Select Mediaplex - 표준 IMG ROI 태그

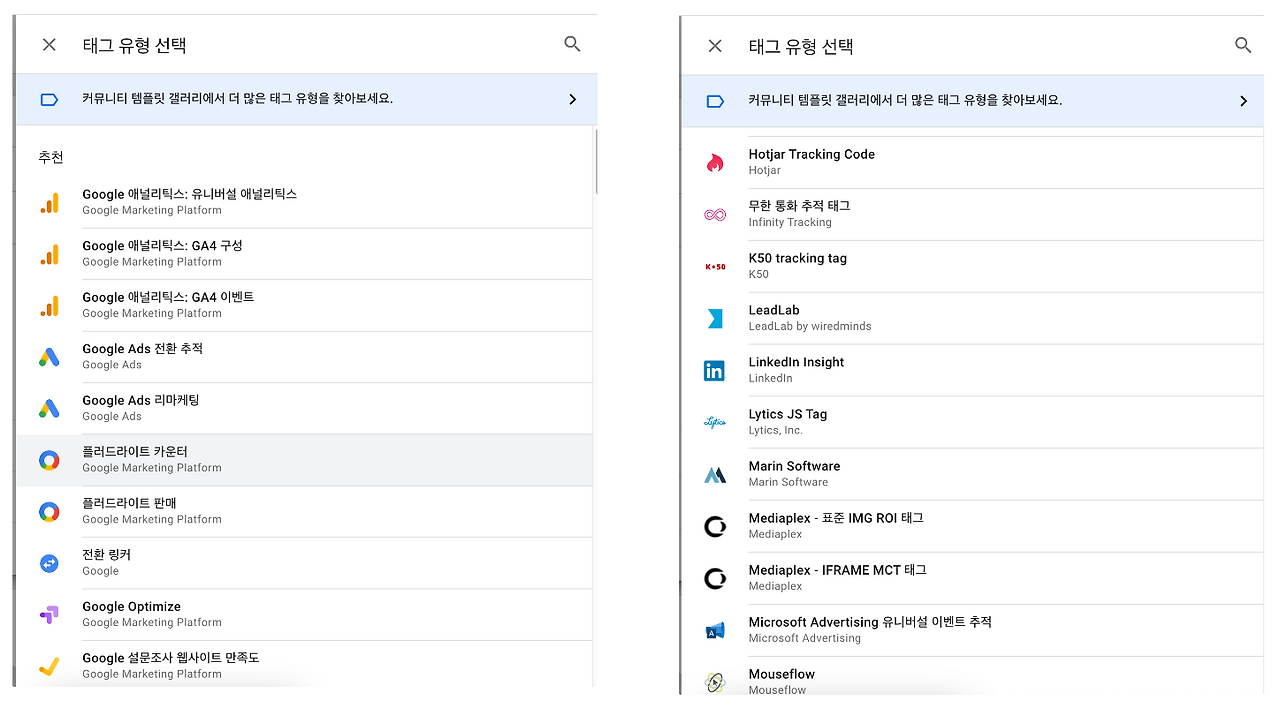tap(973, 526)
